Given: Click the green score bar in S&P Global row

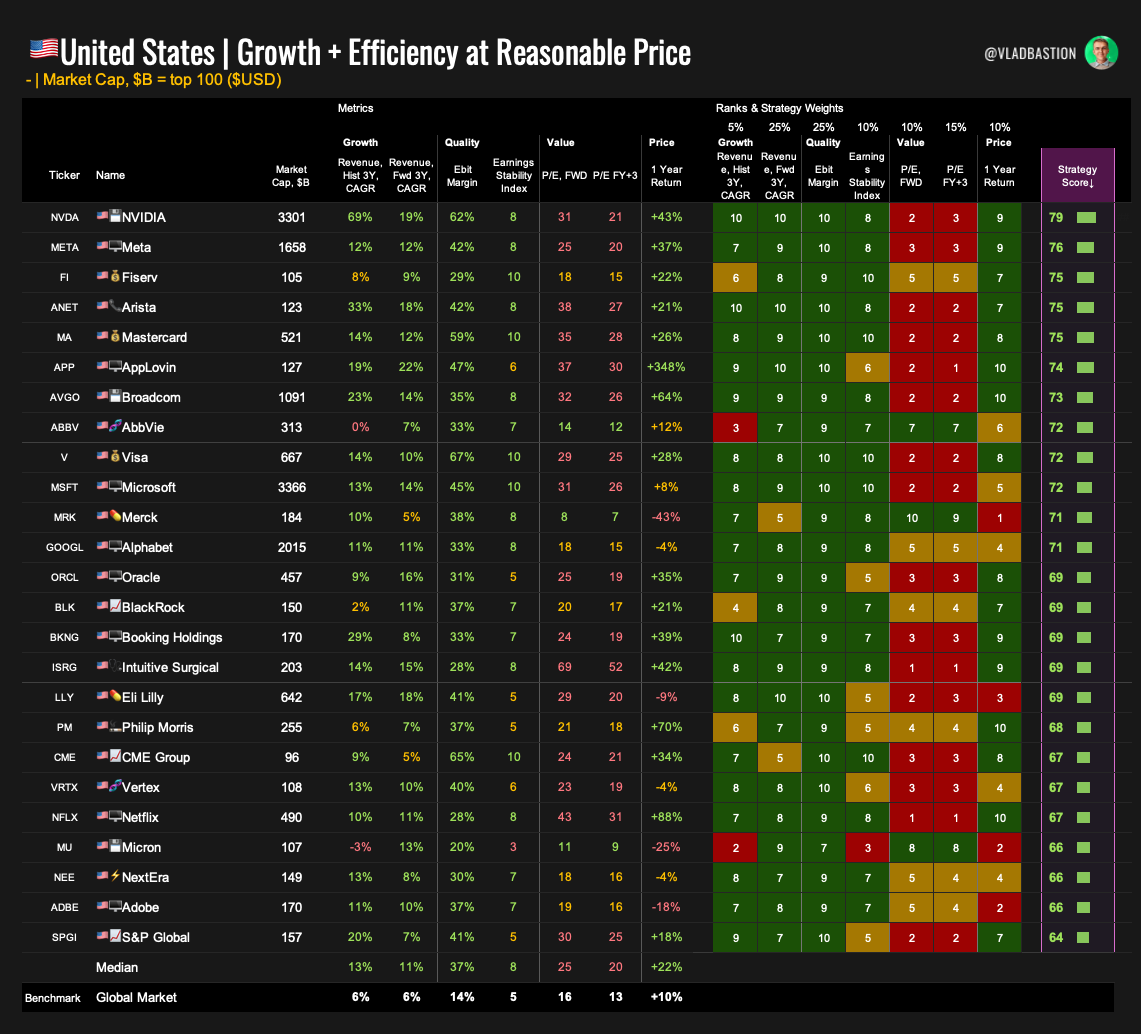Looking at the screenshot, I should 1083,937.
